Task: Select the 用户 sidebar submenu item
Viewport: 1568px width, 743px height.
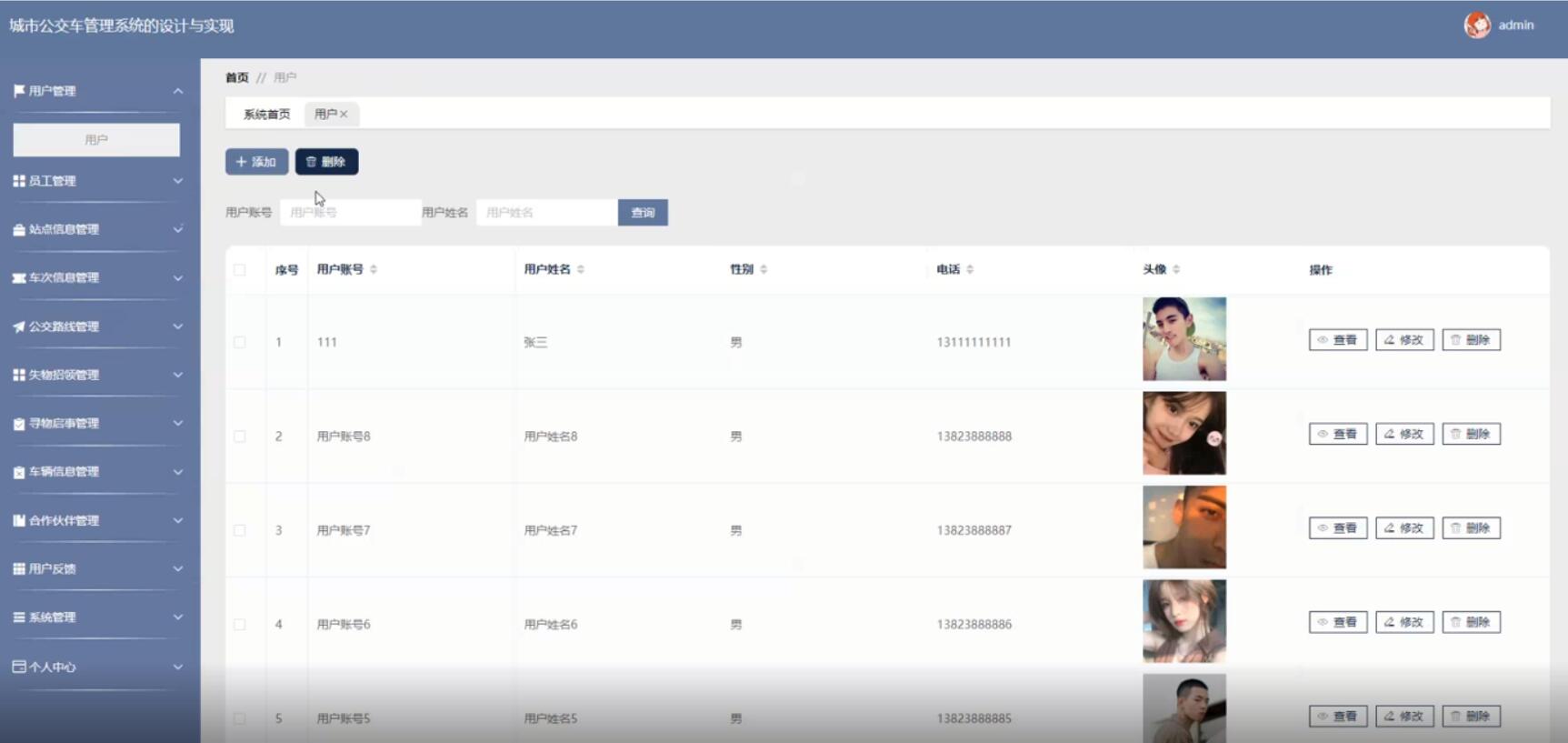Action: pyautogui.click(x=96, y=140)
